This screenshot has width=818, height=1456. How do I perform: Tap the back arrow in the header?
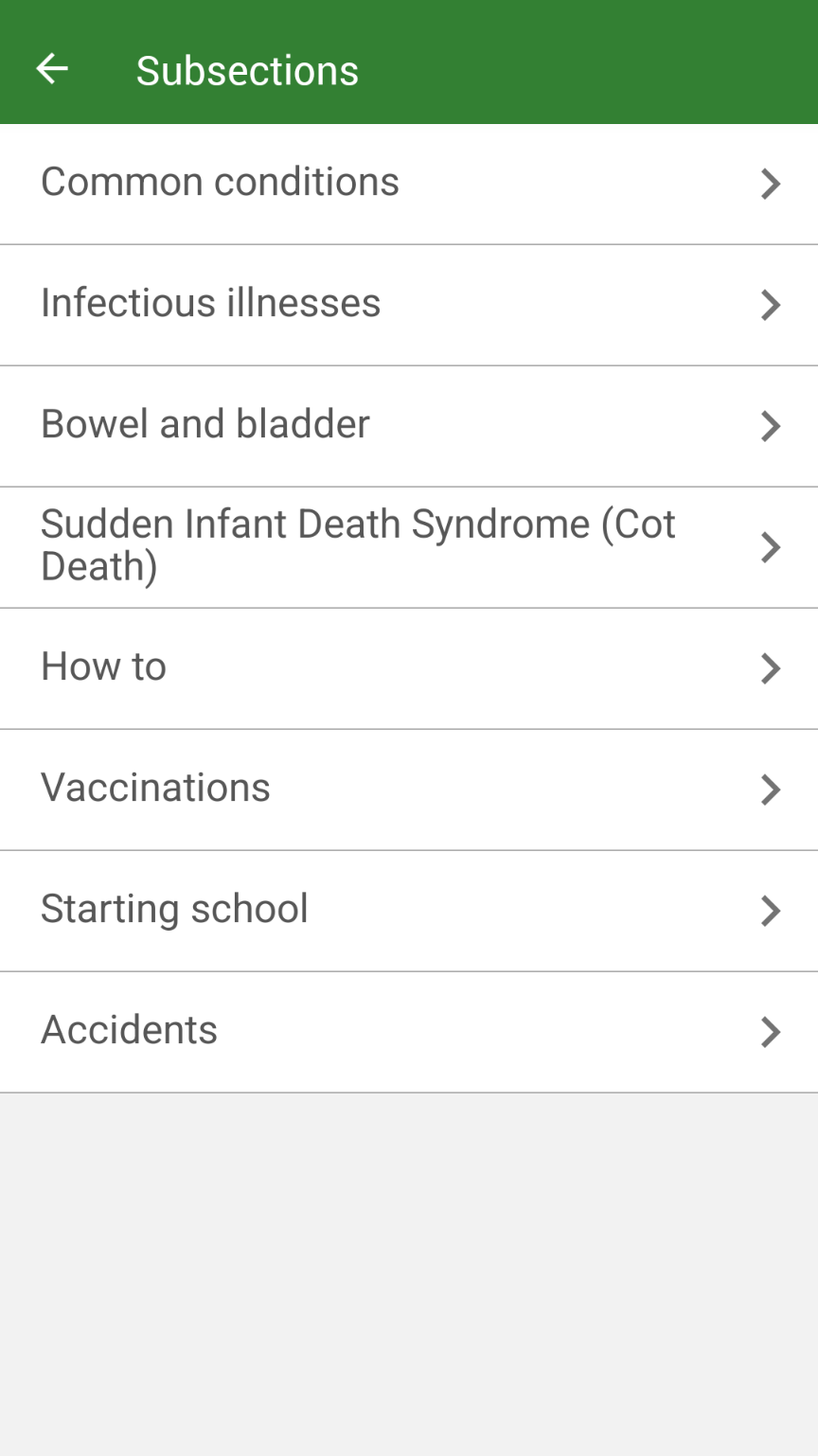click(52, 69)
